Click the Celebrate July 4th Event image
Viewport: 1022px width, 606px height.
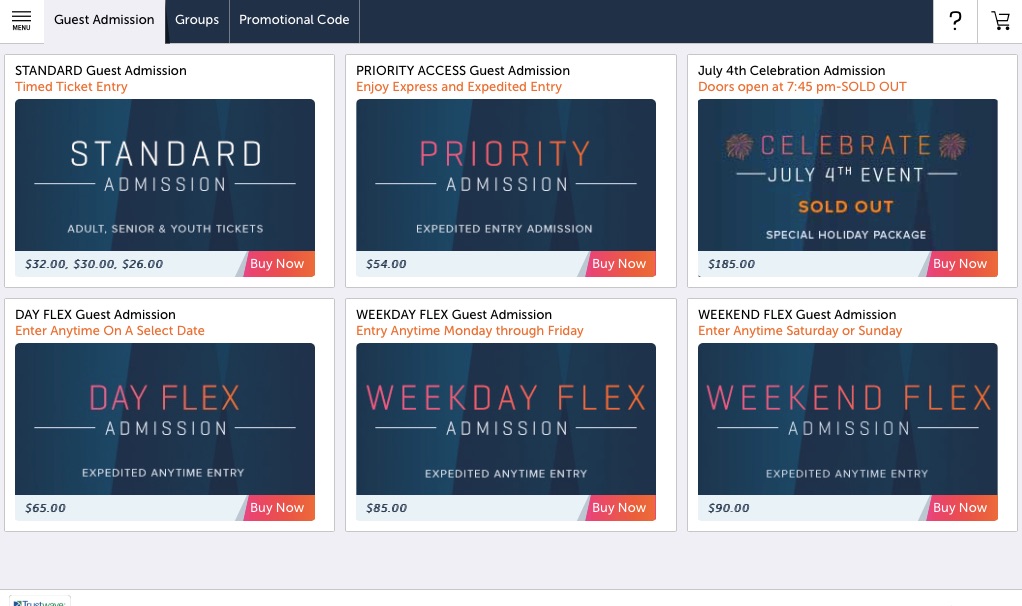pos(847,175)
